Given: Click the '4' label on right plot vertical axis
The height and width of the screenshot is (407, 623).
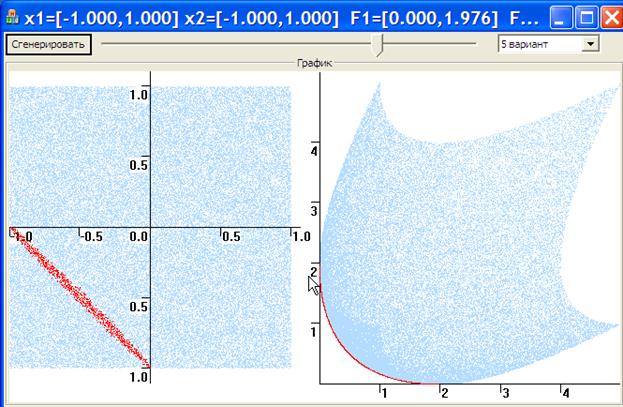Looking at the screenshot, I should pos(314,151).
